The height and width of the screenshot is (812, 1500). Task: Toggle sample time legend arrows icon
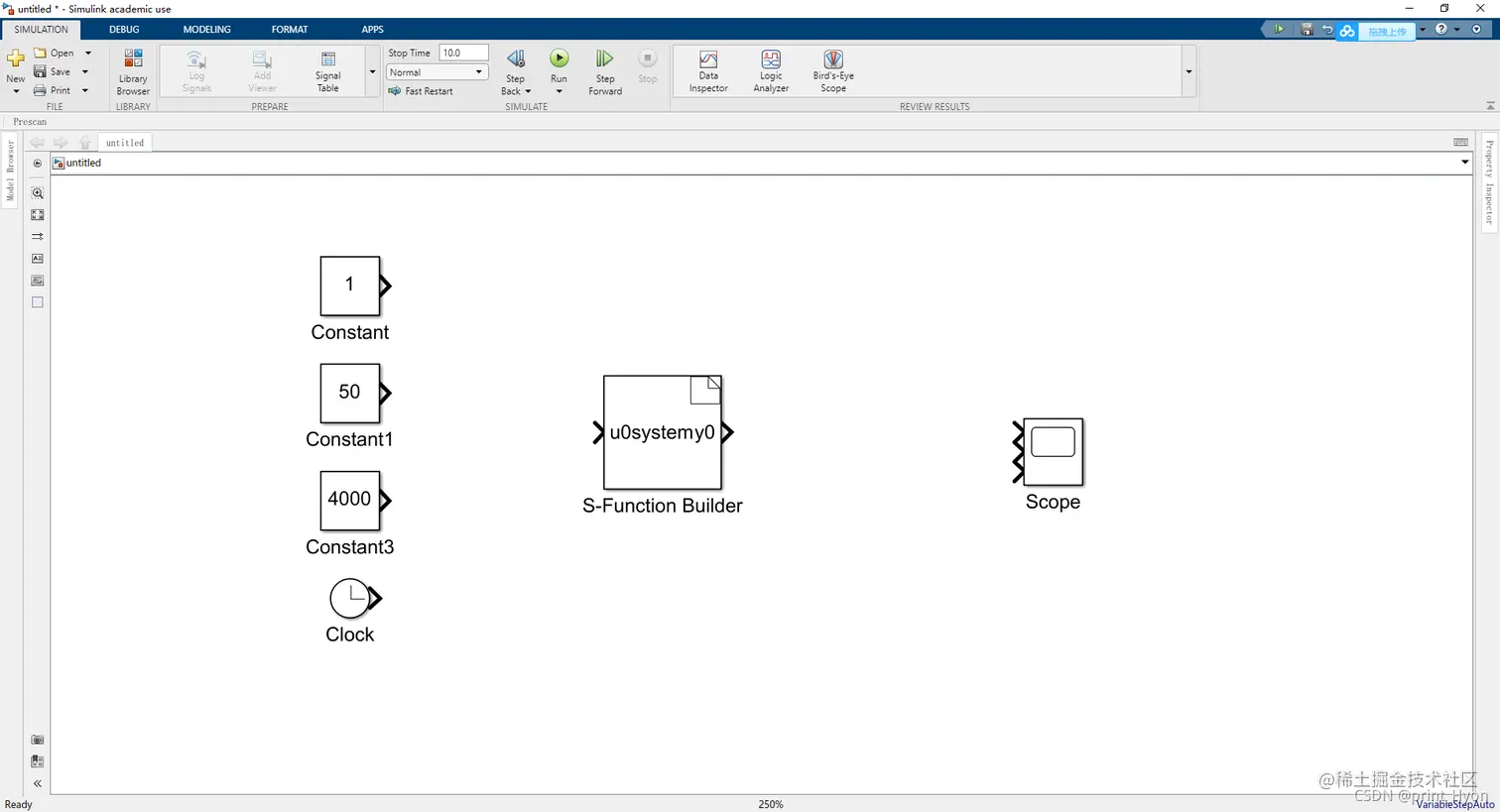[38, 237]
